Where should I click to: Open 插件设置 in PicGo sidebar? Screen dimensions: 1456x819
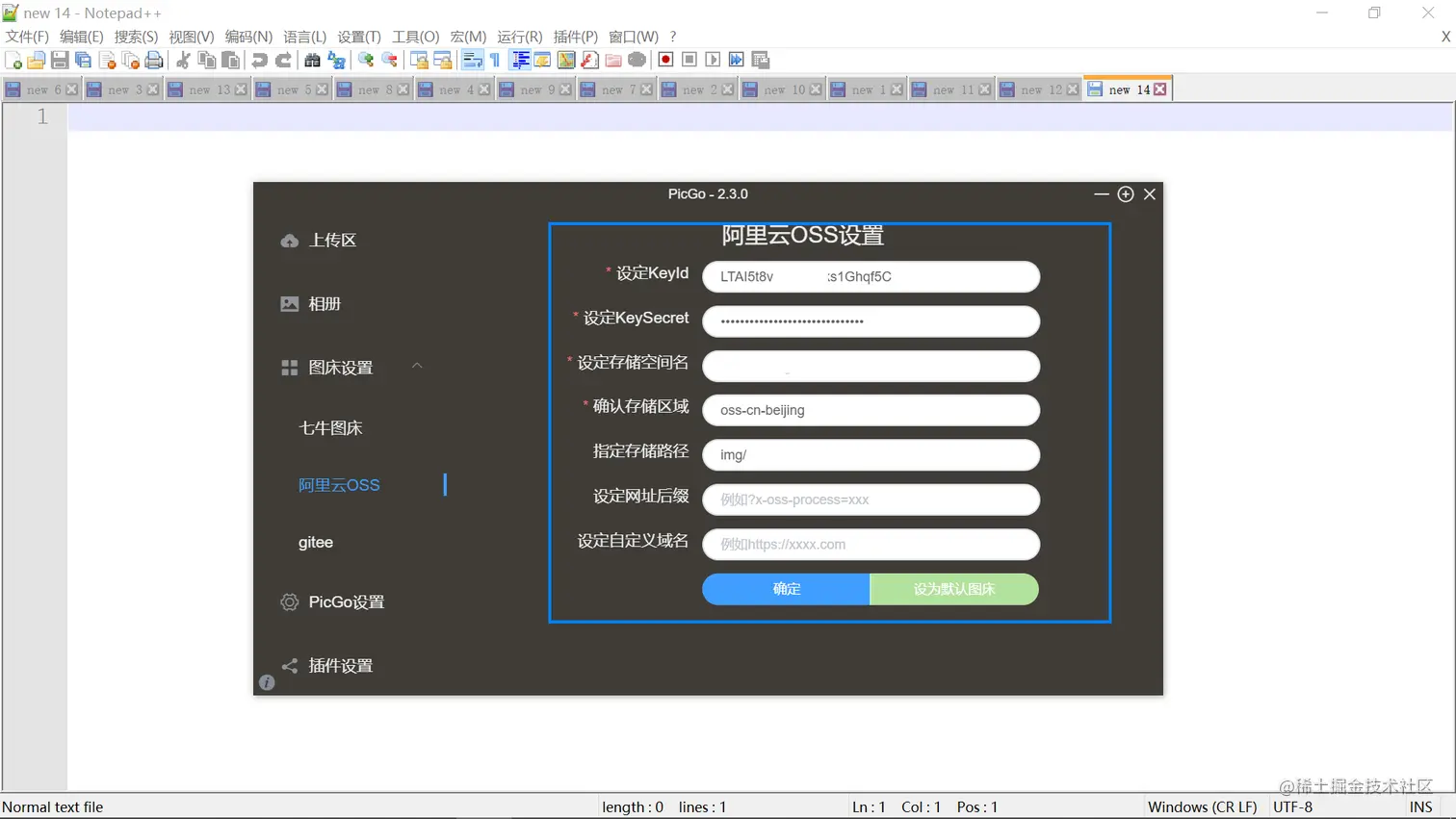(326, 665)
